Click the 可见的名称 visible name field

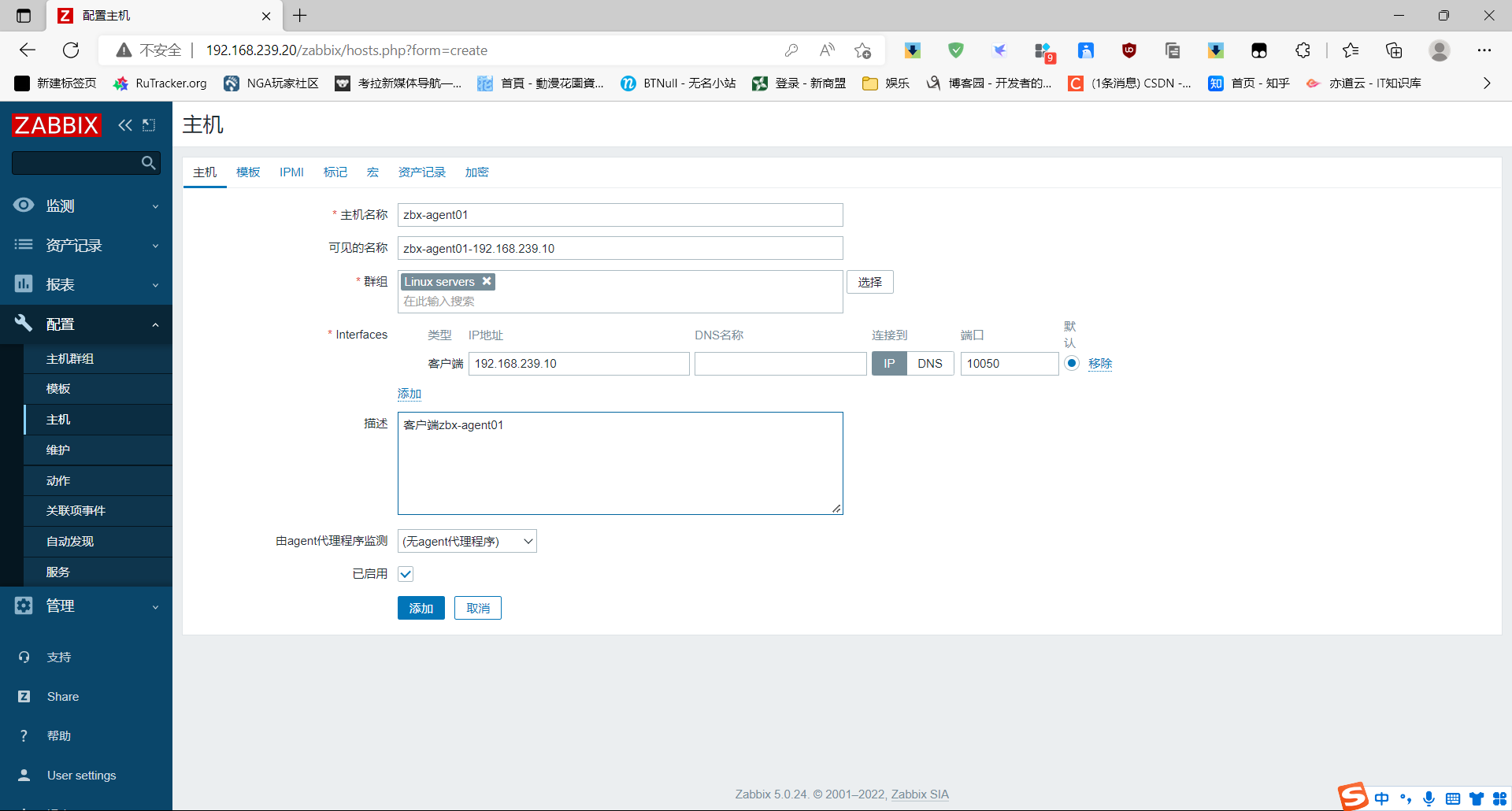click(x=621, y=248)
